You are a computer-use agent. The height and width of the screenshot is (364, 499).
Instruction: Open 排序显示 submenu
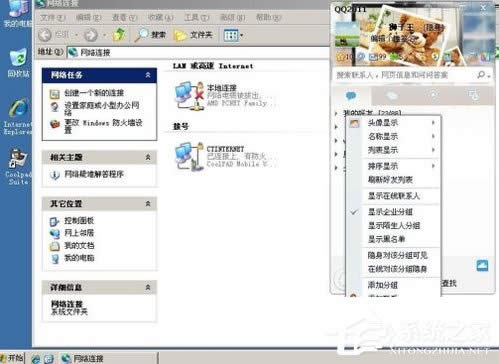tap(401, 166)
